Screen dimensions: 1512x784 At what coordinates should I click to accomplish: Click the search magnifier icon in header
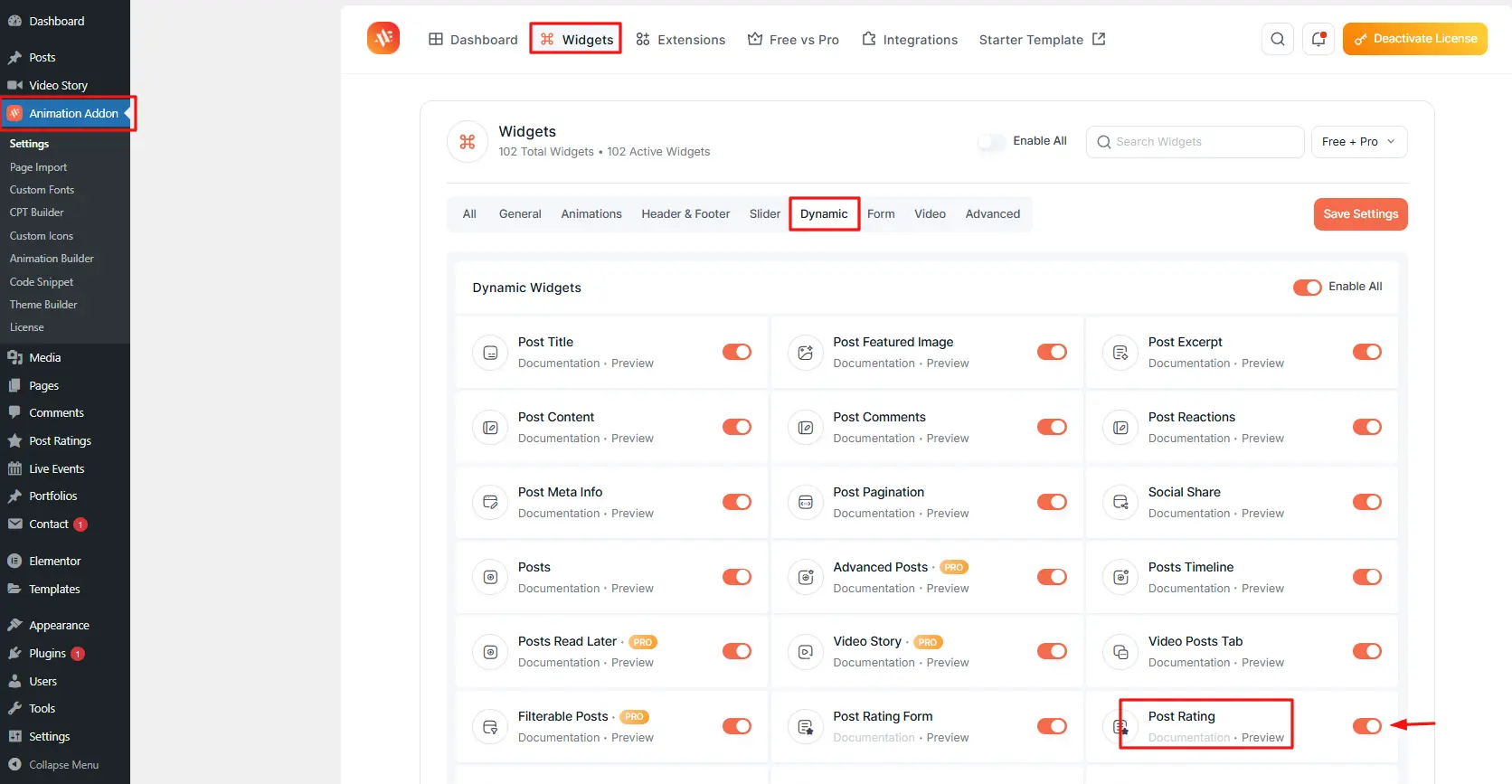pyautogui.click(x=1277, y=39)
